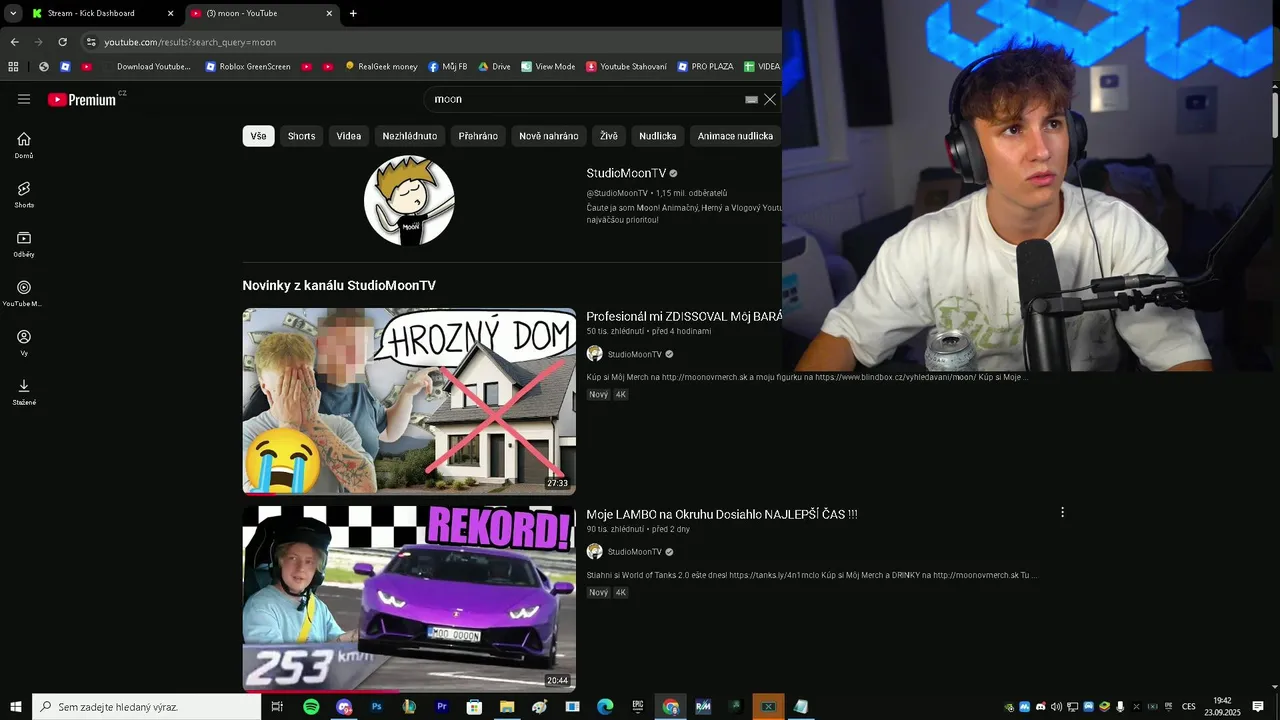Reload the current page

click(x=62, y=42)
